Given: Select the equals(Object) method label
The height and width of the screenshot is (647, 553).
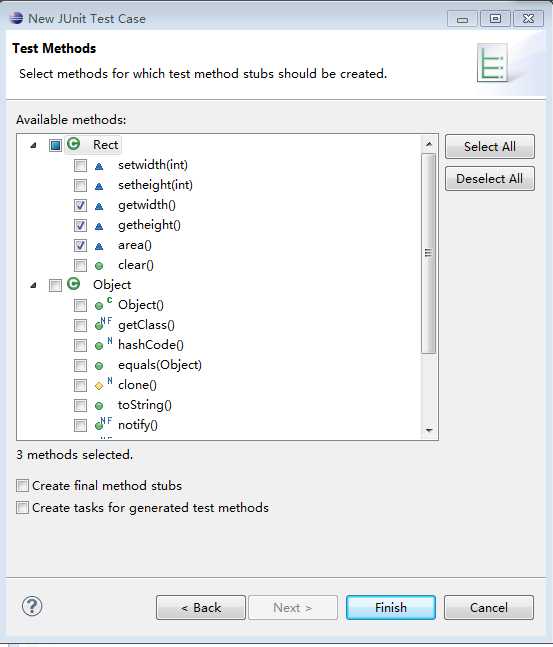Looking at the screenshot, I should pos(160,365).
